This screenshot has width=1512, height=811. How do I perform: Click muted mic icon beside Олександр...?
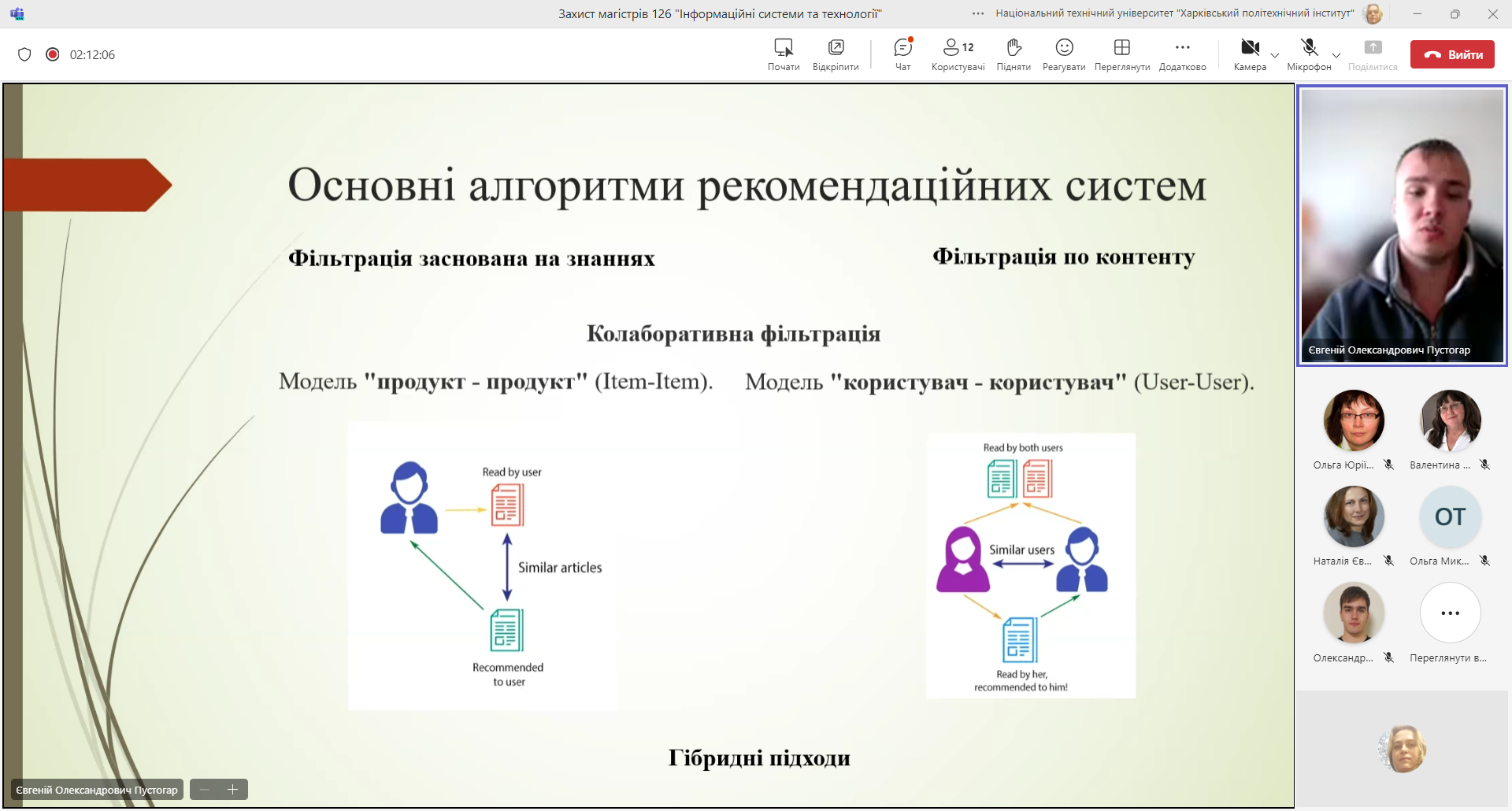1389,657
